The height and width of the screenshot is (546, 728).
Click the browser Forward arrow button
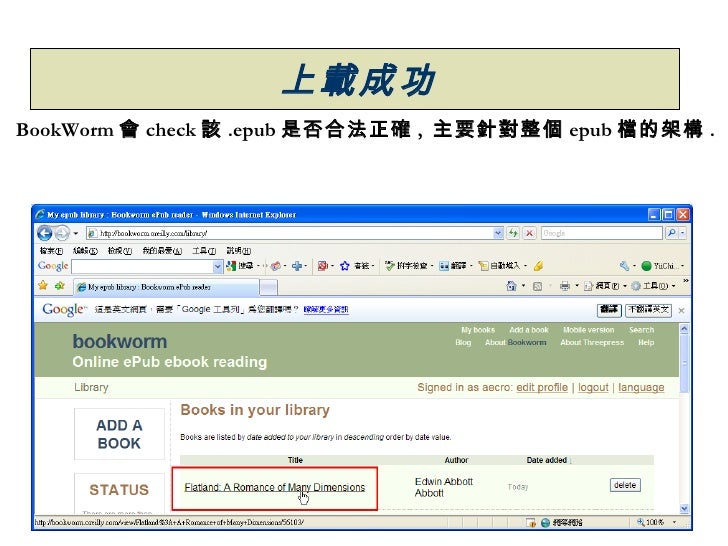(62, 233)
